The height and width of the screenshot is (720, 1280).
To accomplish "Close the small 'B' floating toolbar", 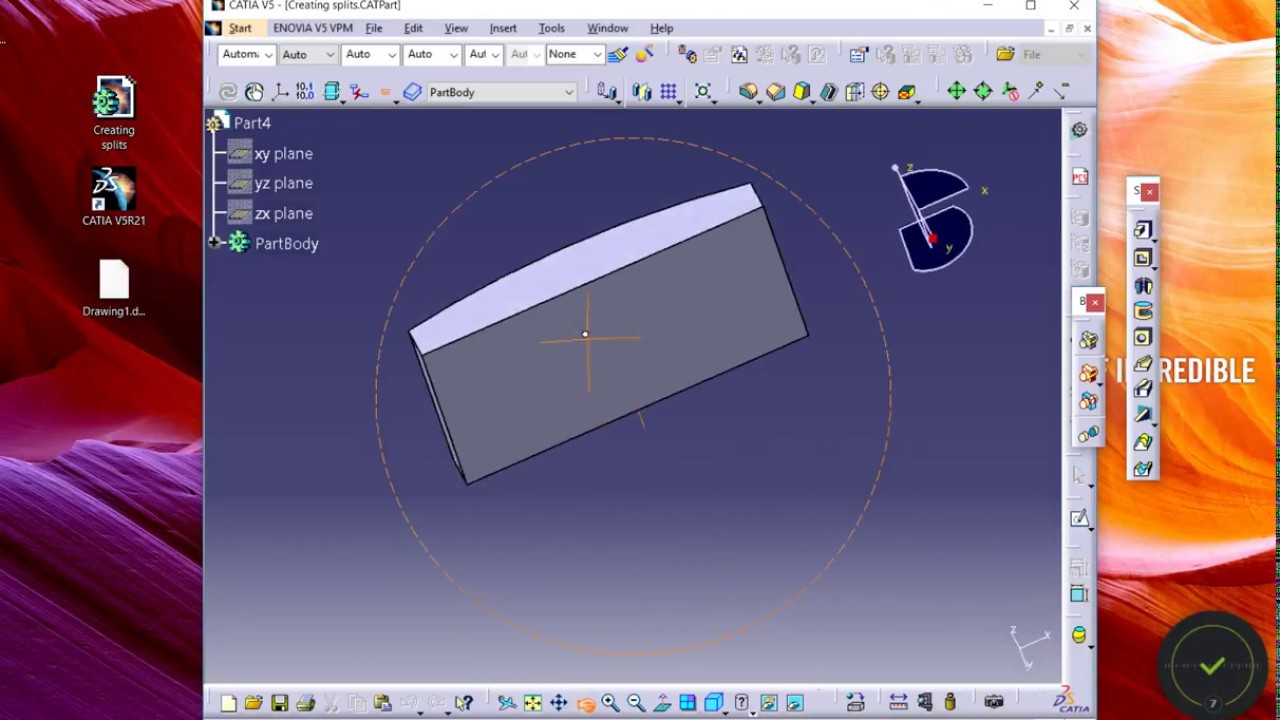I will tap(1095, 302).
